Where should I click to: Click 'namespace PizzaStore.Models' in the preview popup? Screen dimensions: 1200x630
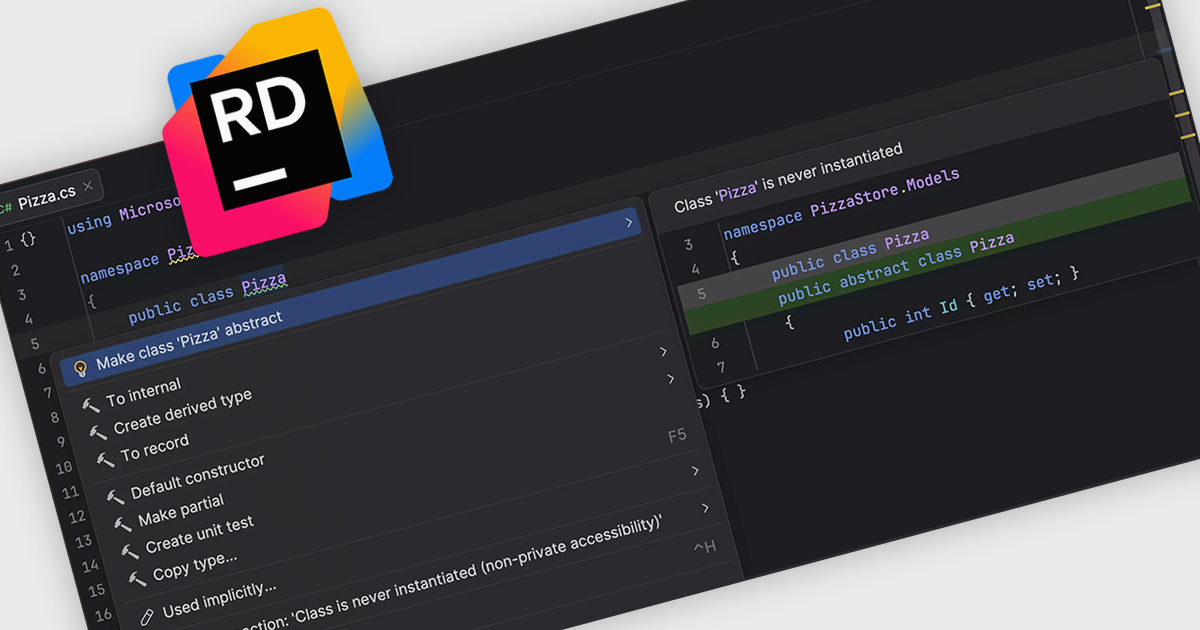[x=841, y=203]
